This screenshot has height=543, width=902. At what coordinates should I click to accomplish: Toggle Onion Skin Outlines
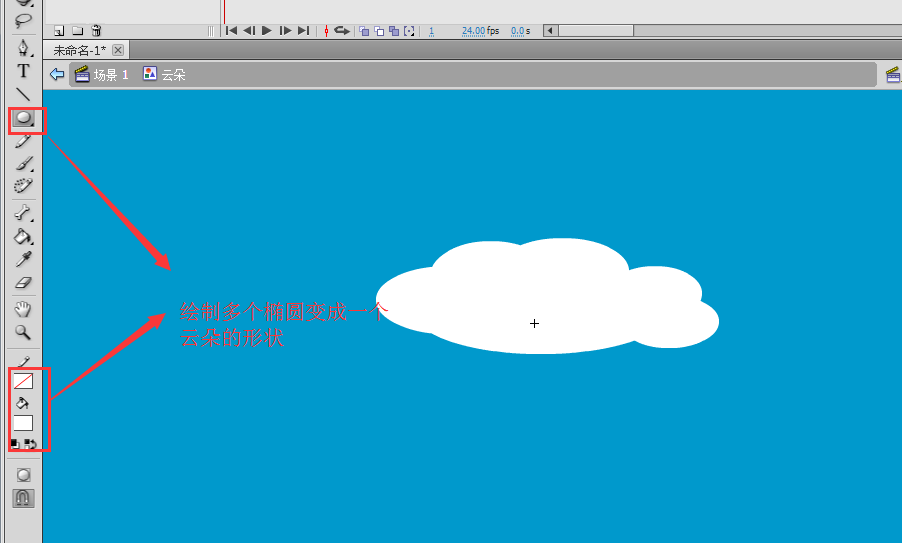coord(379,31)
